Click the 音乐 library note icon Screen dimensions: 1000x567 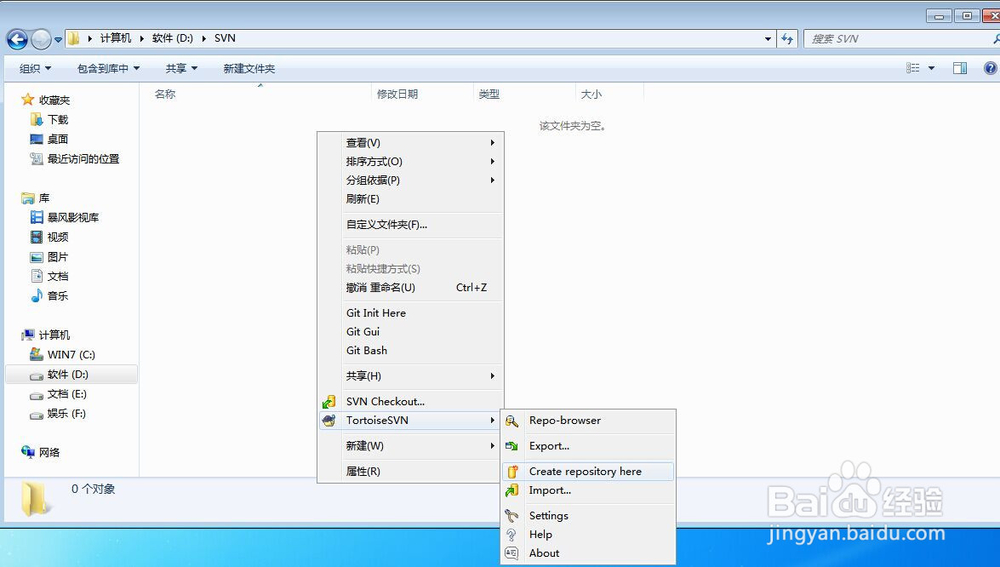37,296
